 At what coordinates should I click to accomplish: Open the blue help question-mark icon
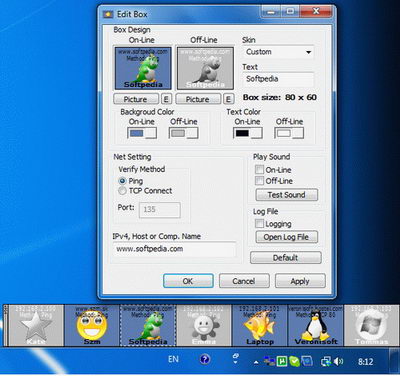(205, 359)
